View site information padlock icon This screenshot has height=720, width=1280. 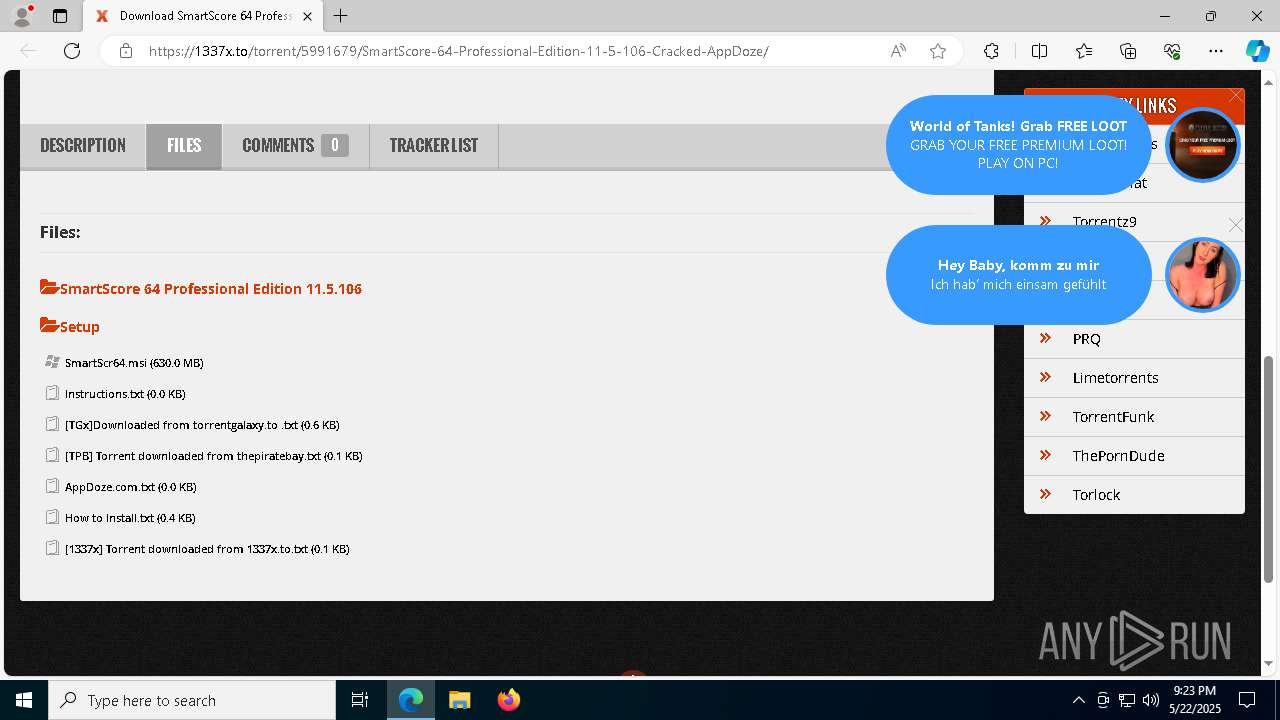(x=126, y=51)
